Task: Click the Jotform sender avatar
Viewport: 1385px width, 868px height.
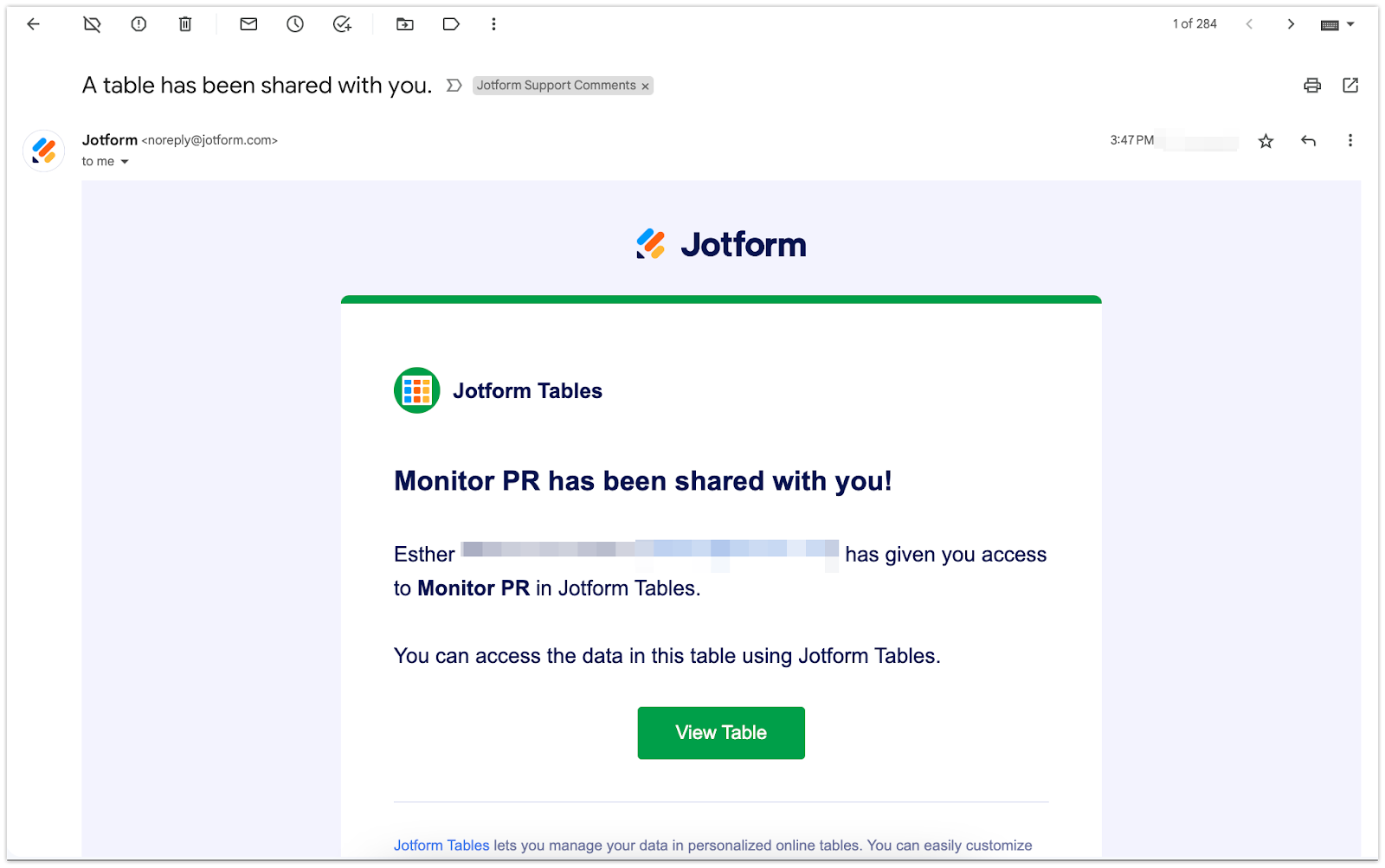Action: tap(43, 151)
